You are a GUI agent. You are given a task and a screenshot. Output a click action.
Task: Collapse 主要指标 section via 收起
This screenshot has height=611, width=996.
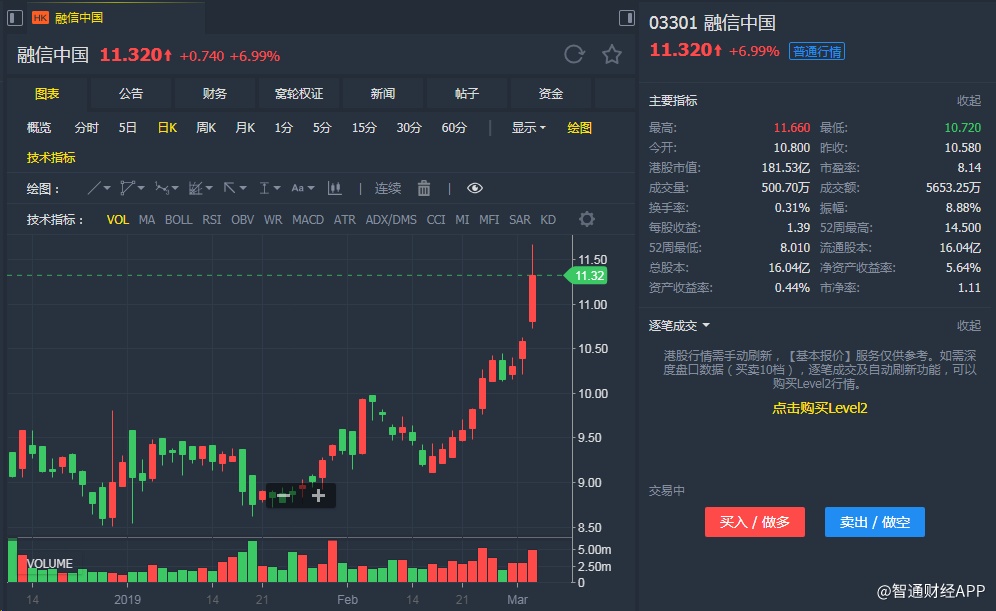tap(969, 100)
